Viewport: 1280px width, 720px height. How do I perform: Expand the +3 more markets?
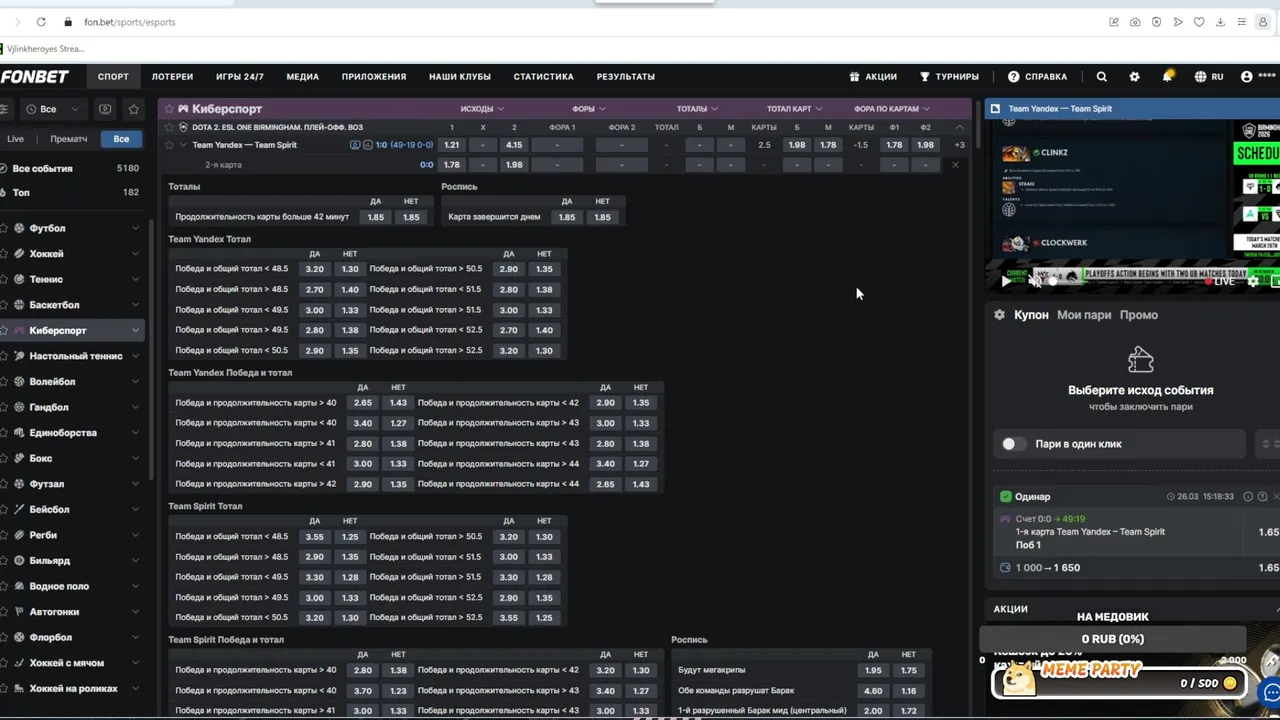(960, 145)
